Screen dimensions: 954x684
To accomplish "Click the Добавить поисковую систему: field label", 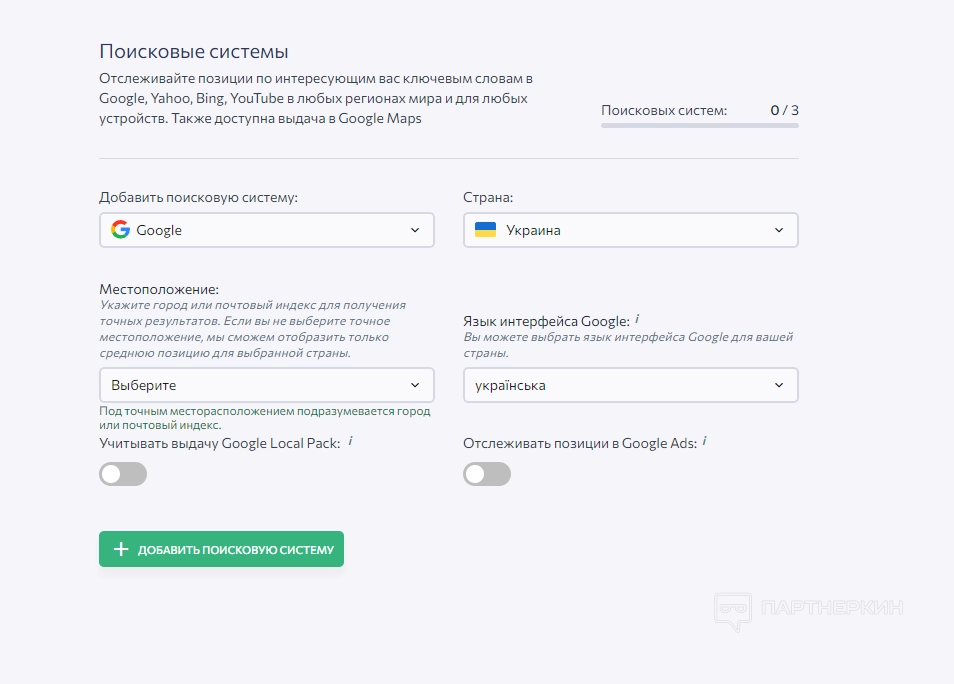I will (198, 197).
